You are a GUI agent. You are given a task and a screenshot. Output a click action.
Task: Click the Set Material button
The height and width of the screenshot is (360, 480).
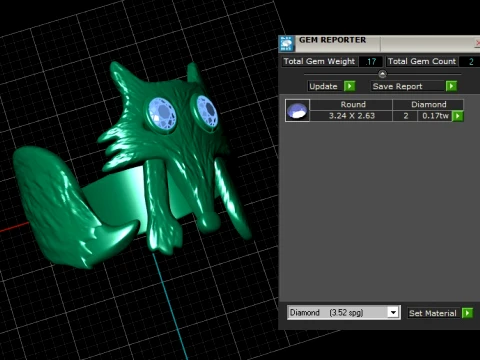(x=434, y=313)
